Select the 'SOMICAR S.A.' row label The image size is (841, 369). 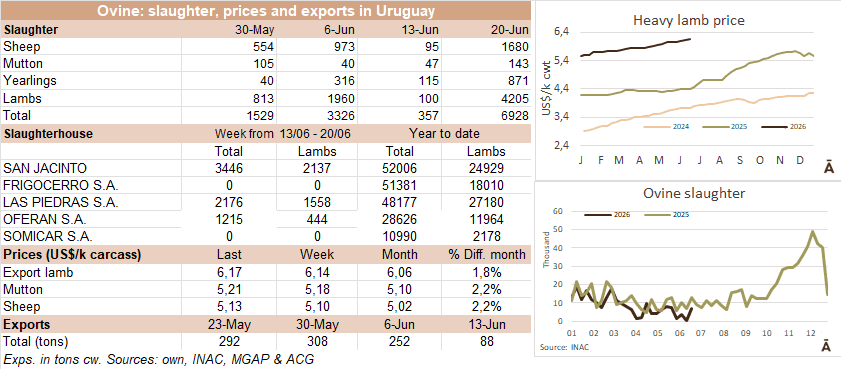(x=47, y=236)
